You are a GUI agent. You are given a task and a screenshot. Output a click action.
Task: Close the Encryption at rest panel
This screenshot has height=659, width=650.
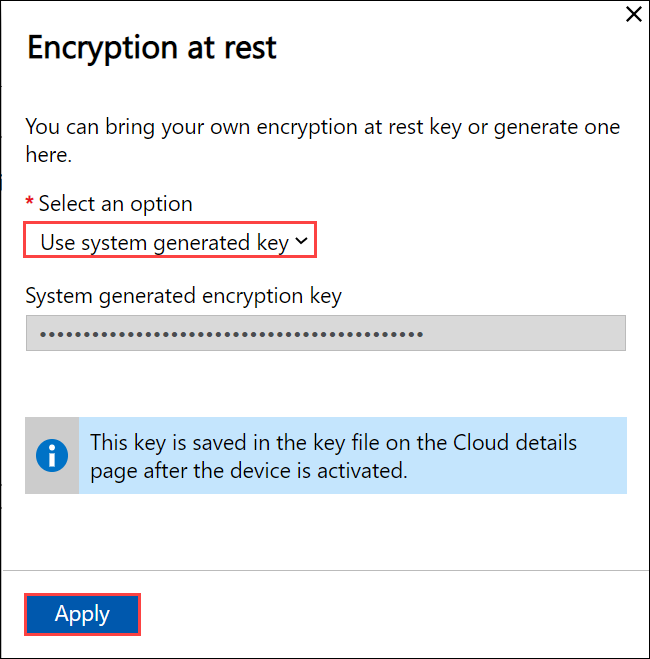(x=632, y=14)
